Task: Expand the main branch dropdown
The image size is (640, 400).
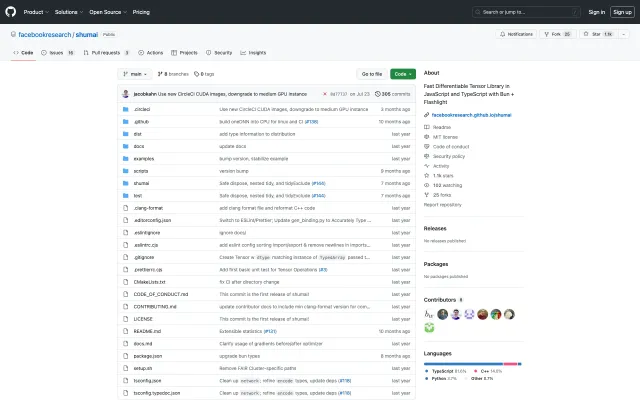Action: (x=135, y=74)
